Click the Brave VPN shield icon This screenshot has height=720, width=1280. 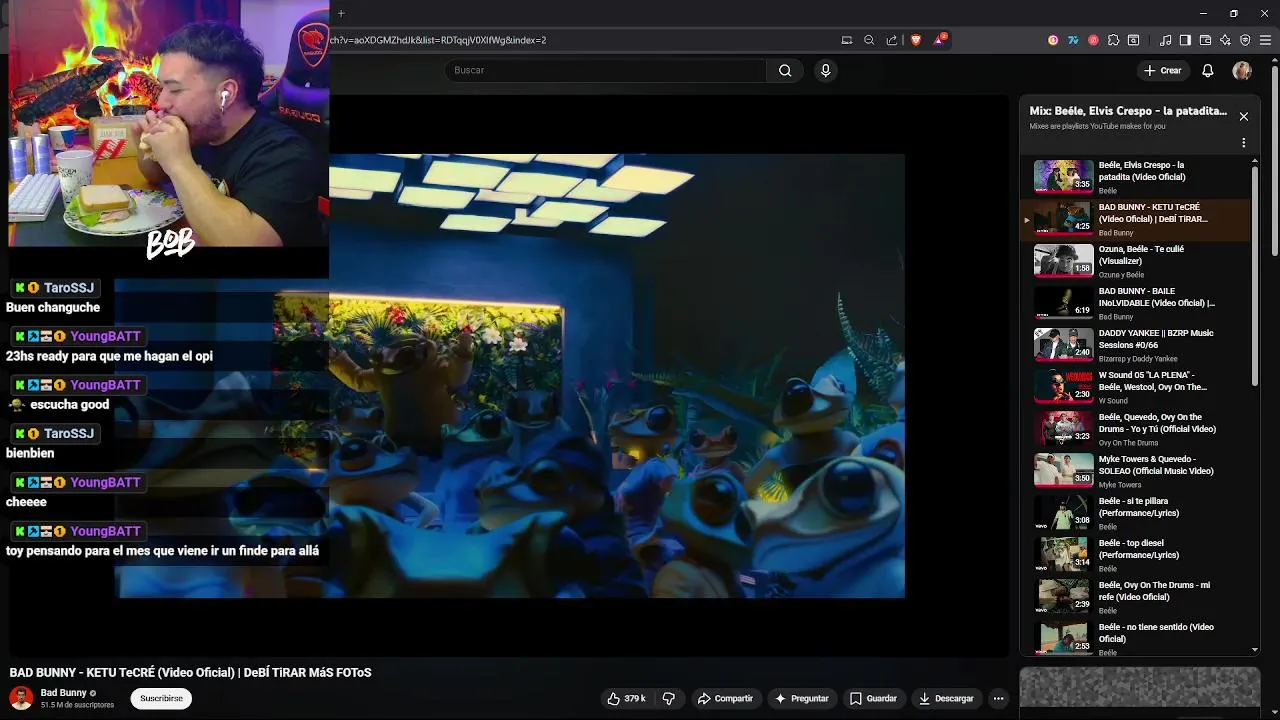(x=1245, y=40)
